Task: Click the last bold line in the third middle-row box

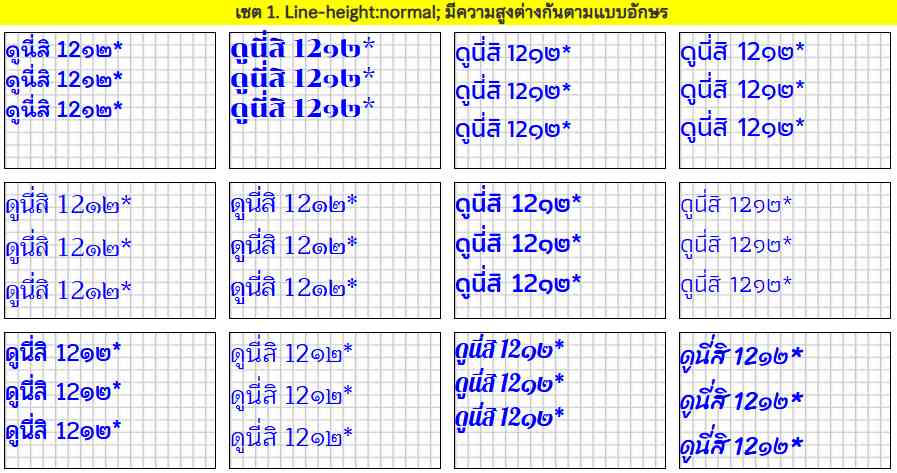Action: pos(518,284)
